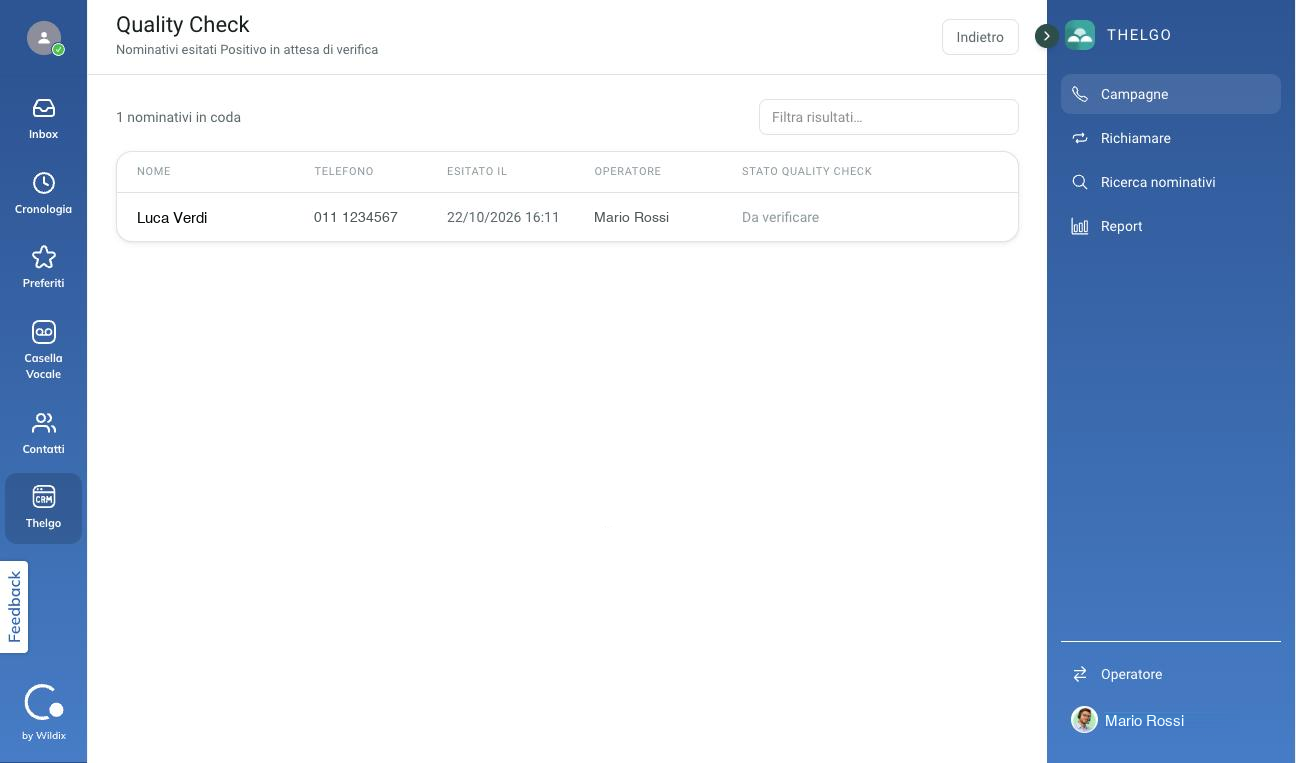Click date 22/10/2026 16:11 cell
Image resolution: width=1296 pixels, height=763 pixels.
(503, 217)
